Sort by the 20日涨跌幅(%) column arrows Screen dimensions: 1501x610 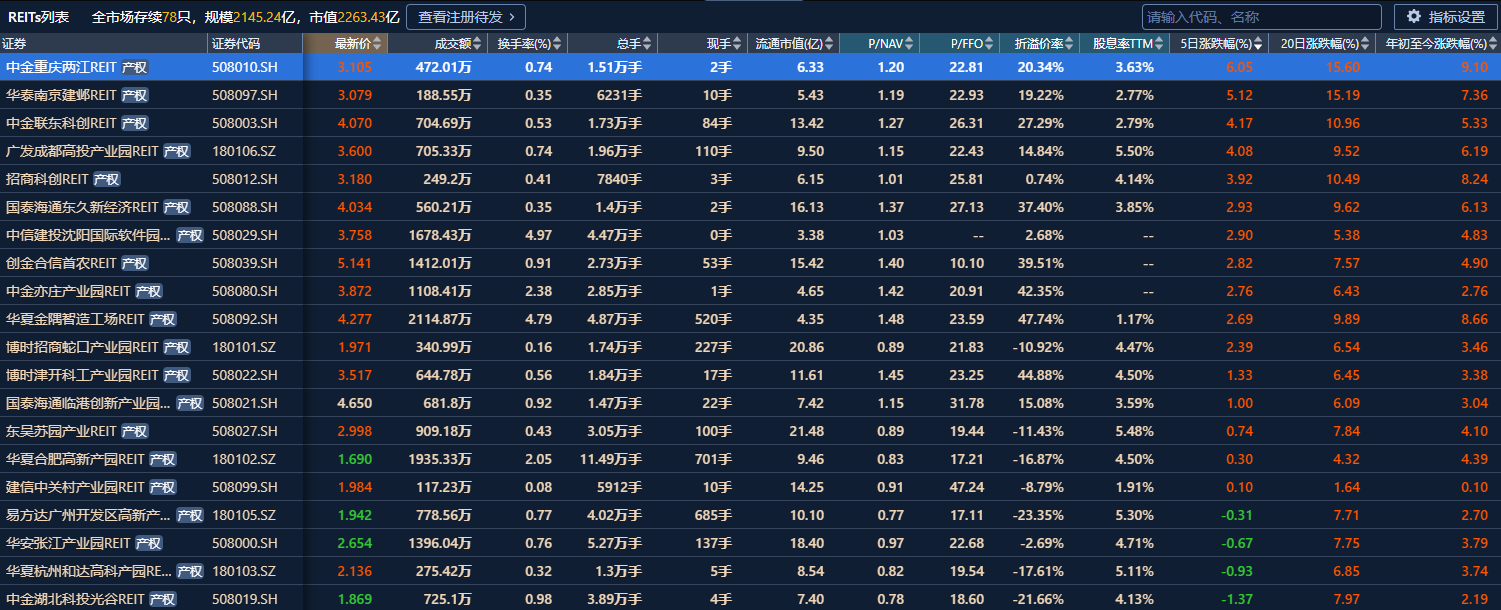tap(1365, 43)
